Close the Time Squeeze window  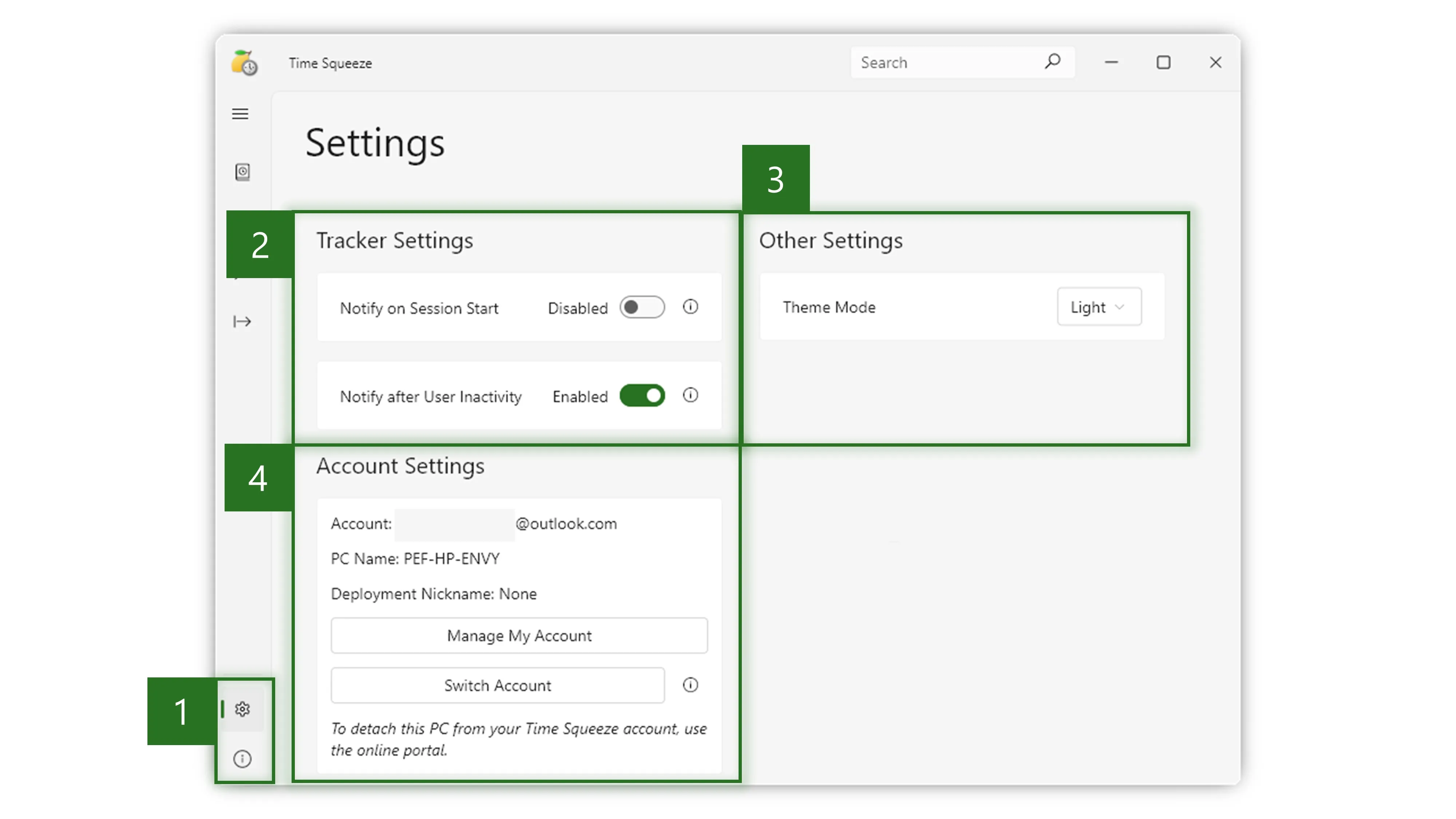1215,62
